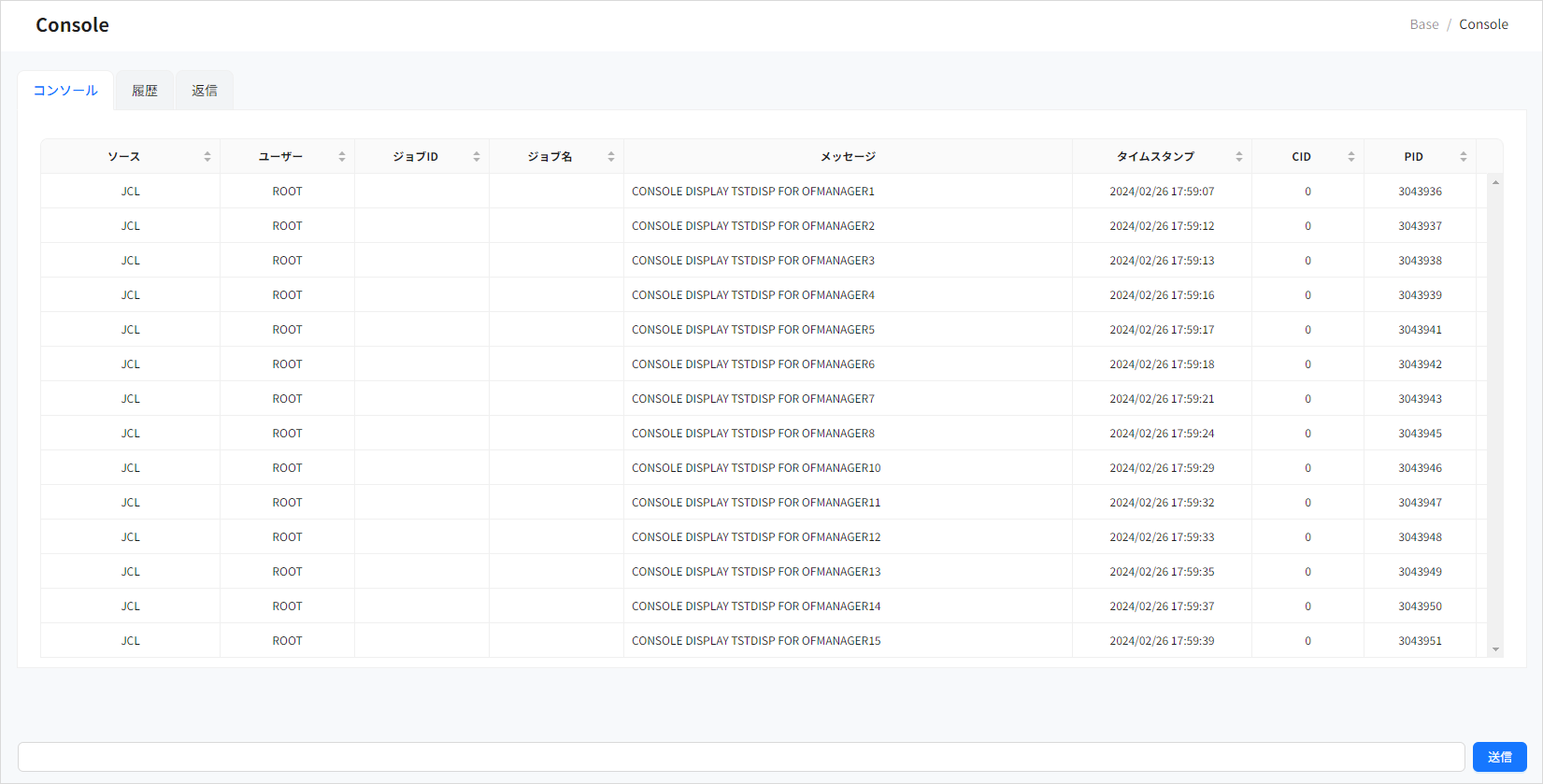Viewport: 1543px width, 784px height.
Task: Sort table by PID sort icon
Action: click(1464, 157)
